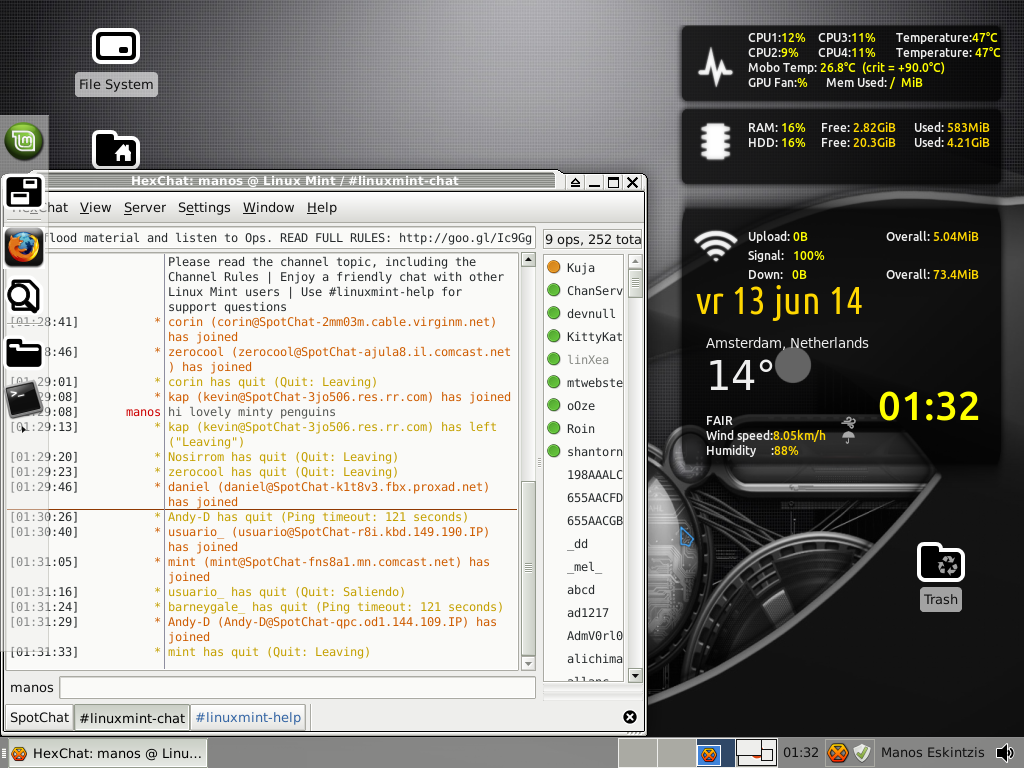Viewport: 1024px width, 768px height.
Task: Open the View menu
Action: 95,207
